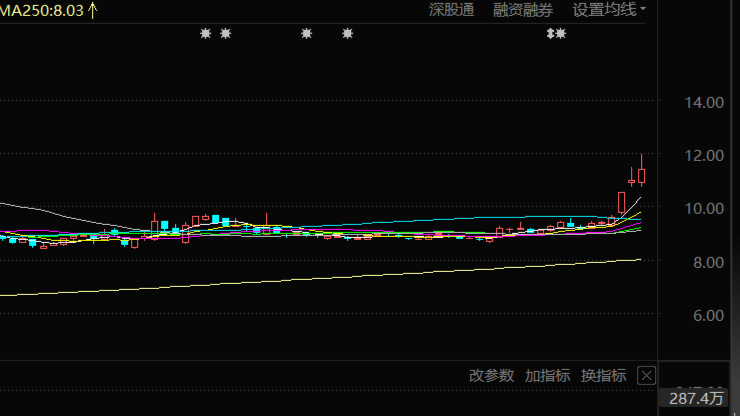
Task: Click the fourth event marker star
Action: pos(347,34)
